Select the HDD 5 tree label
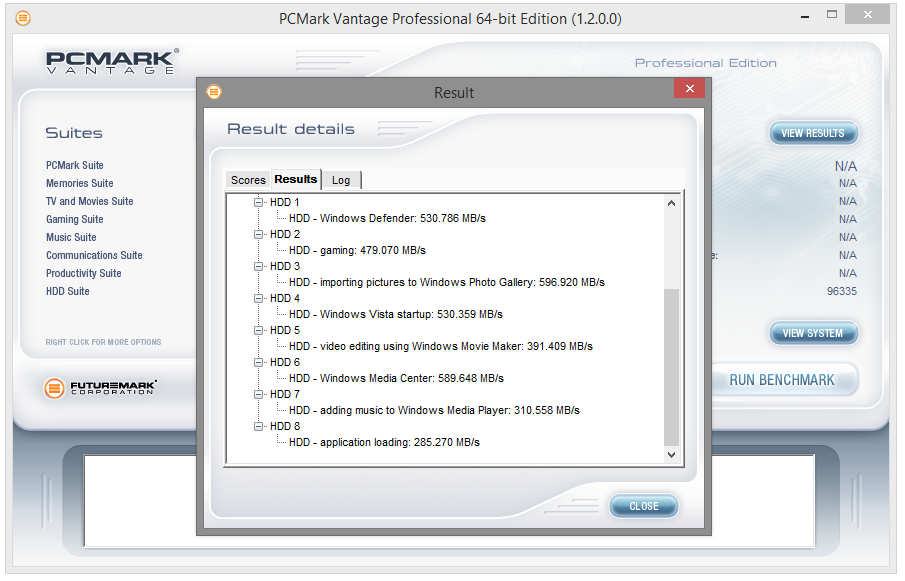 tap(285, 331)
